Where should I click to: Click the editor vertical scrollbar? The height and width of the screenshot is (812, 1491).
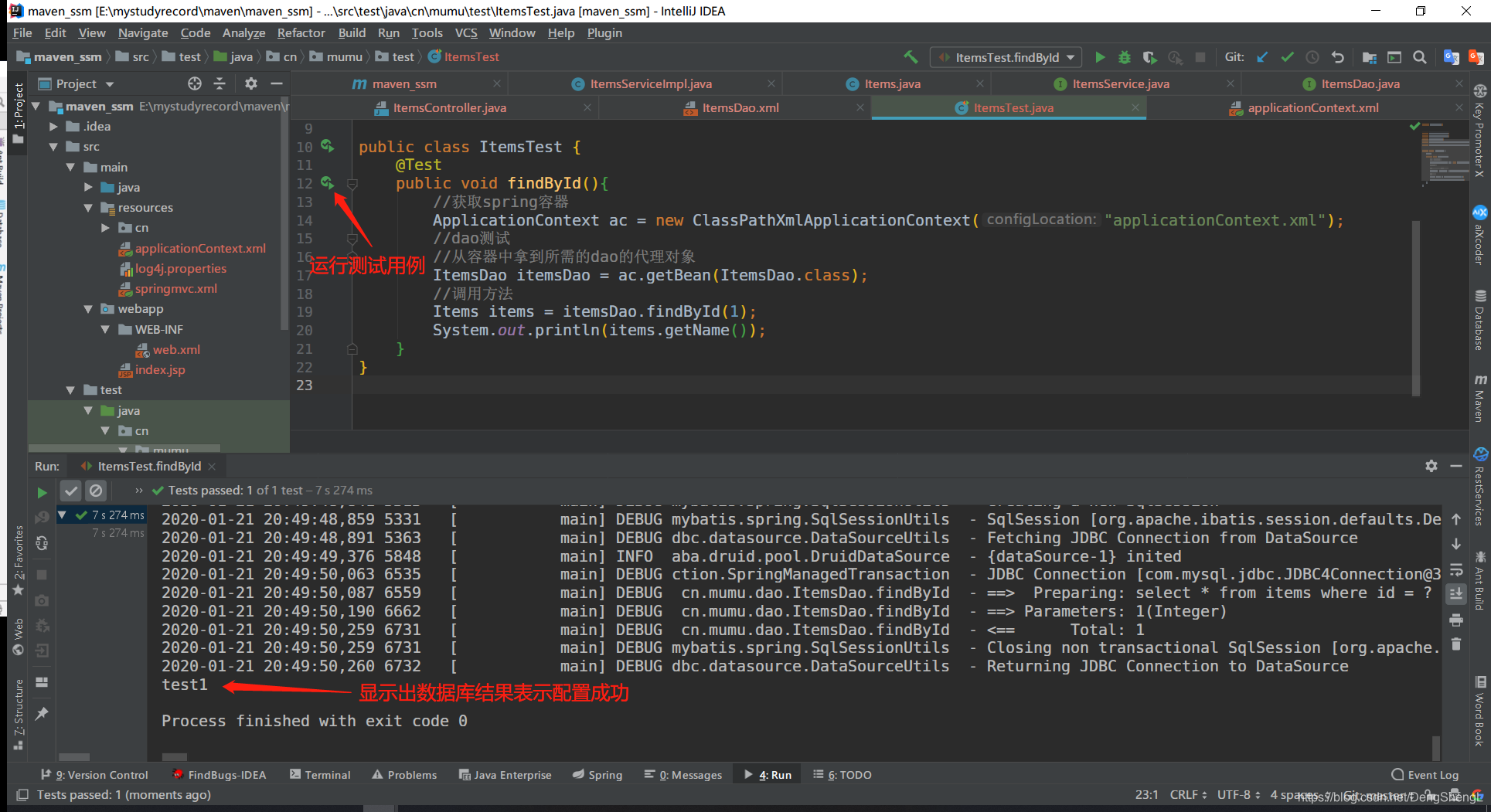tap(1416, 307)
